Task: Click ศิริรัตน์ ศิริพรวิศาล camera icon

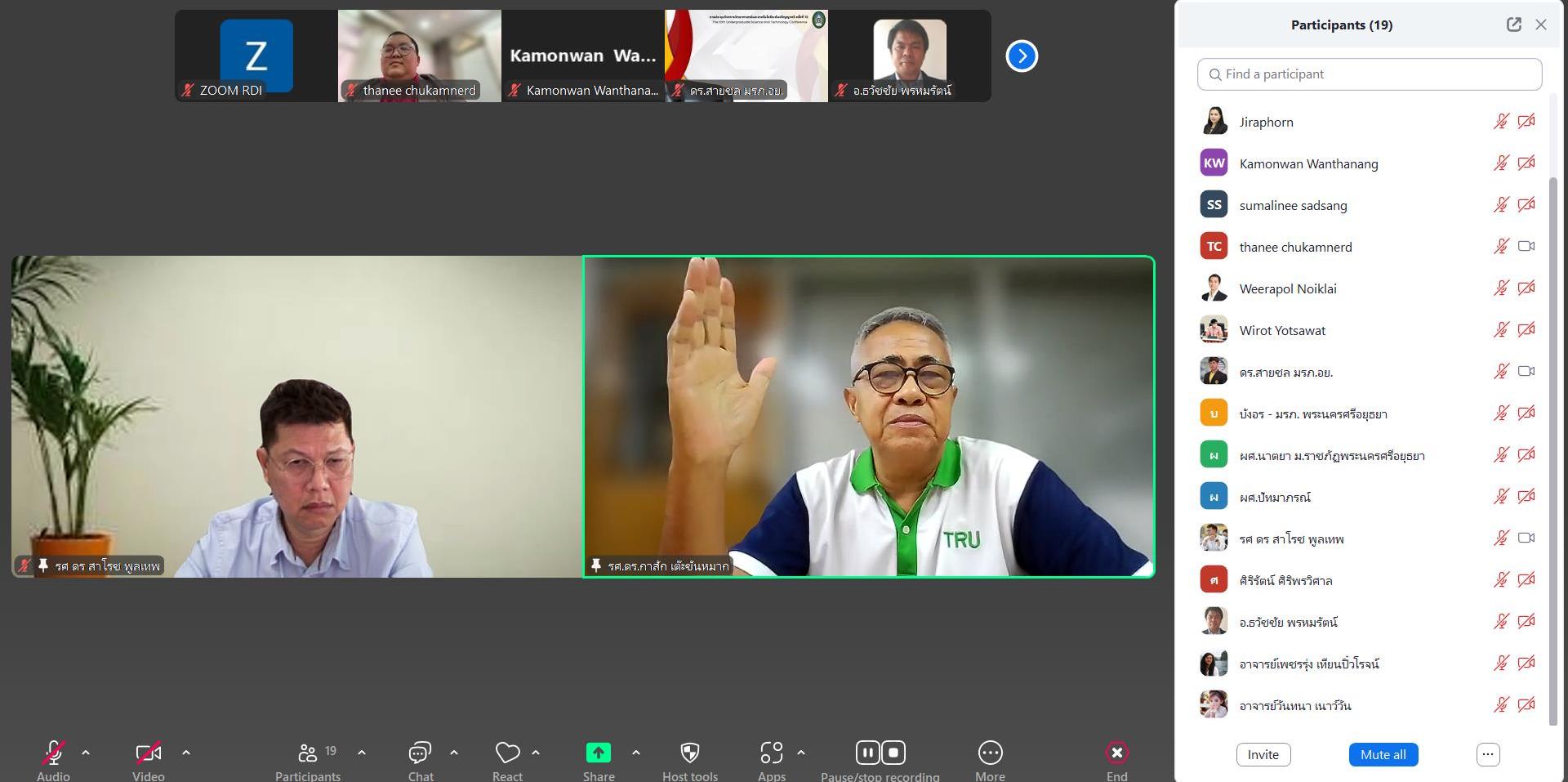Action: pyautogui.click(x=1526, y=580)
